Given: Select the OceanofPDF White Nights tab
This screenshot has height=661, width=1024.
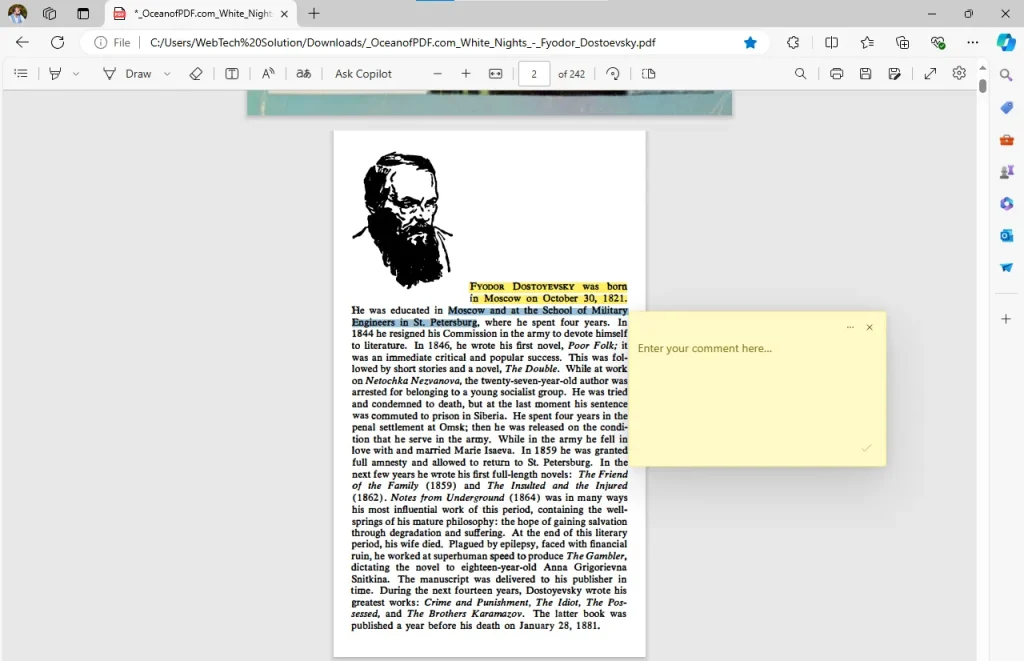Looking at the screenshot, I should point(201,14).
